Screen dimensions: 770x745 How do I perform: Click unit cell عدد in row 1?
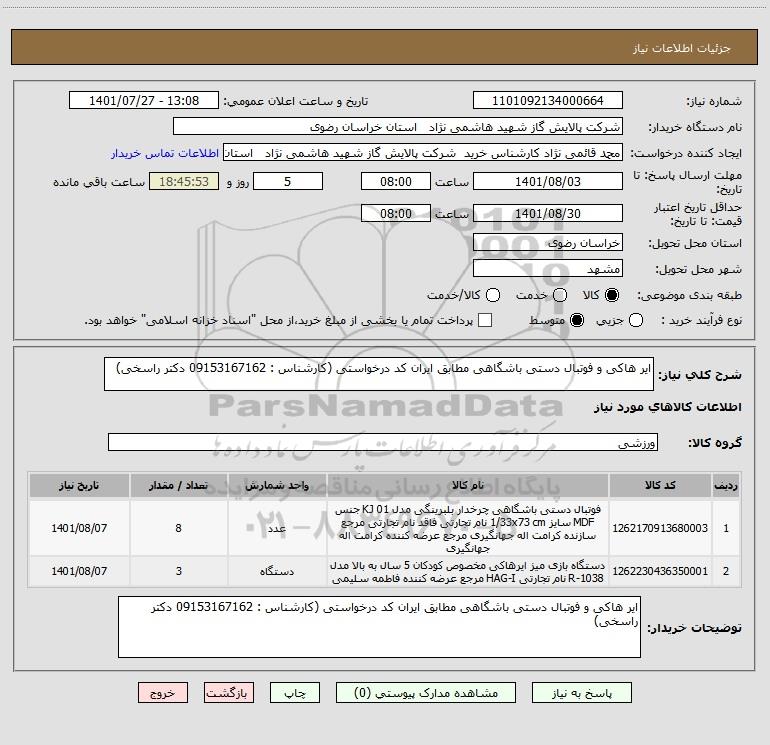277,528
